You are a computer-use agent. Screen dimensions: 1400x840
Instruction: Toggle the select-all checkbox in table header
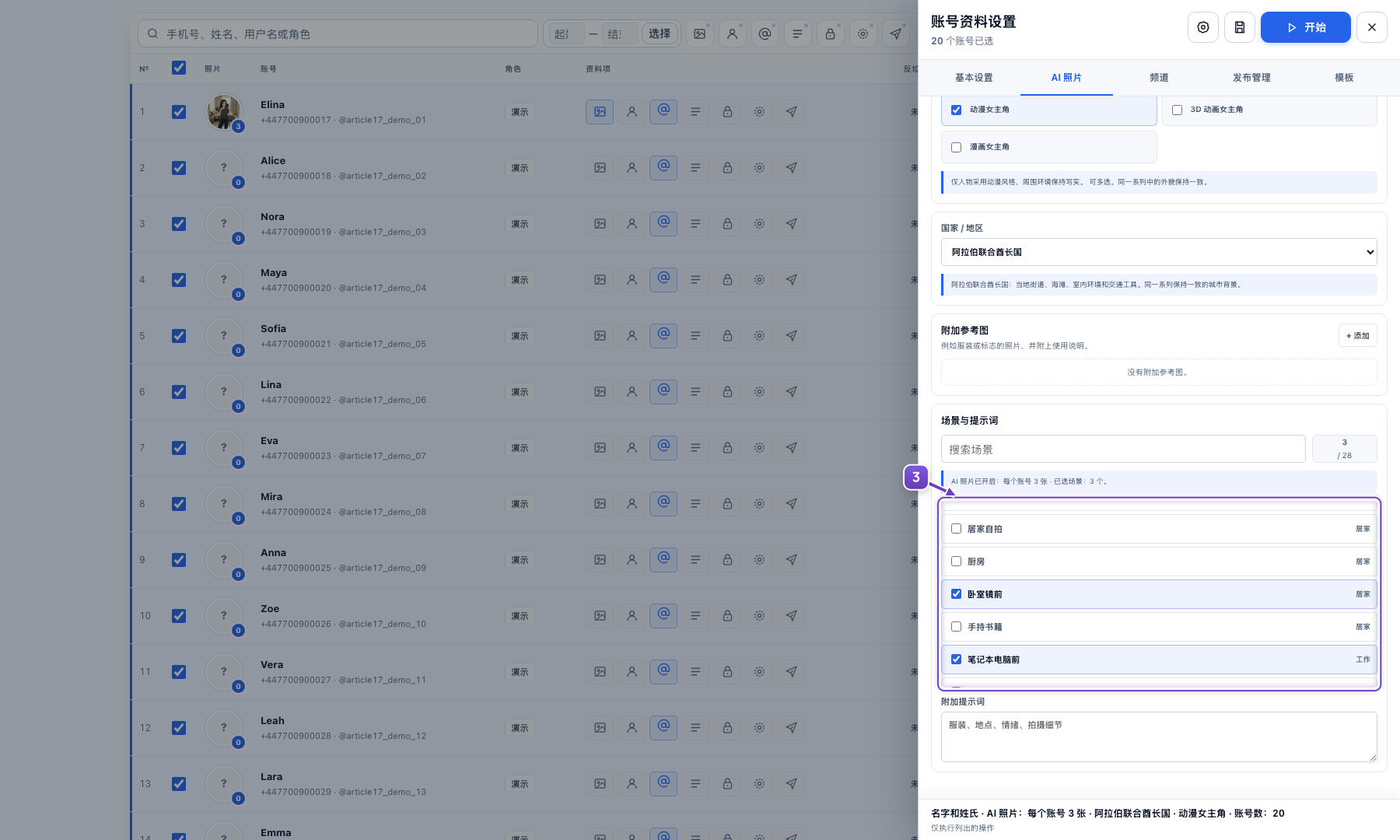179,68
